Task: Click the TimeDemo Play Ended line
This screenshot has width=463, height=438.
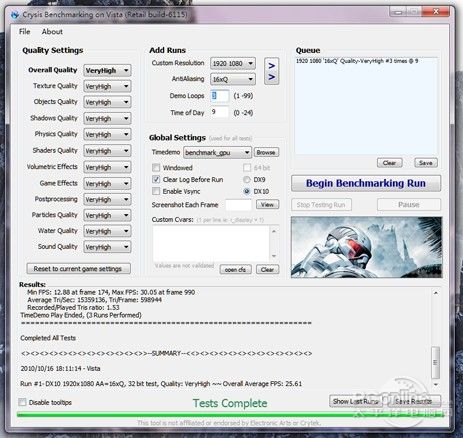Action: point(81,315)
